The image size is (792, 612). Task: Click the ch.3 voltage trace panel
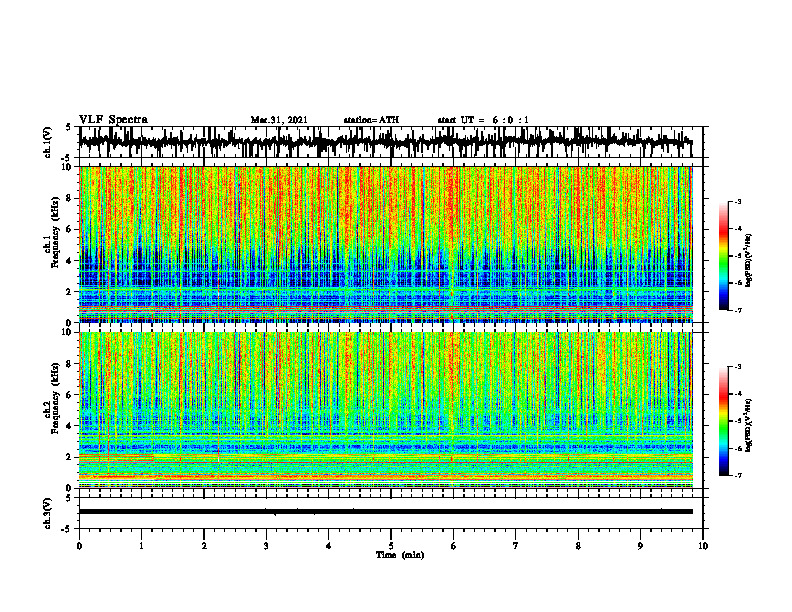391,513
